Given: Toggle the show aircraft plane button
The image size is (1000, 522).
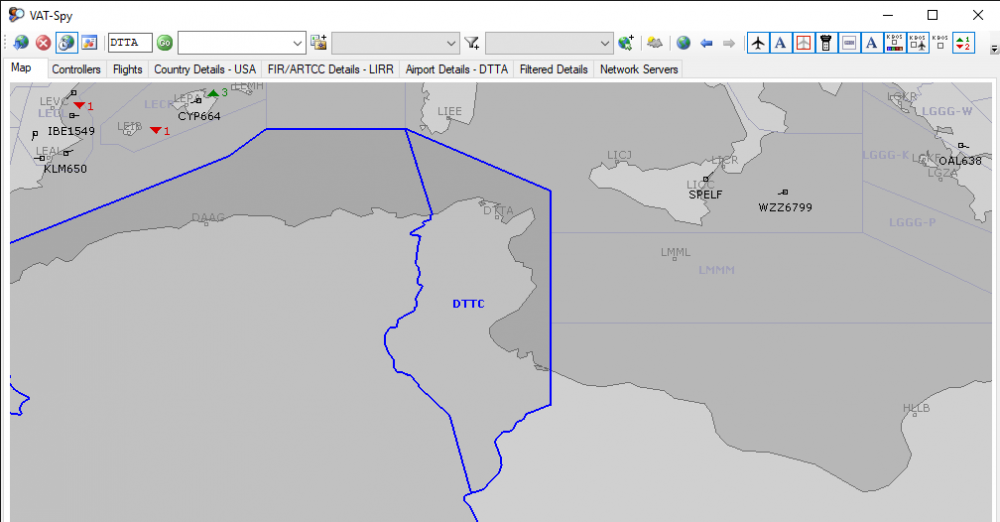Looking at the screenshot, I should pos(758,43).
